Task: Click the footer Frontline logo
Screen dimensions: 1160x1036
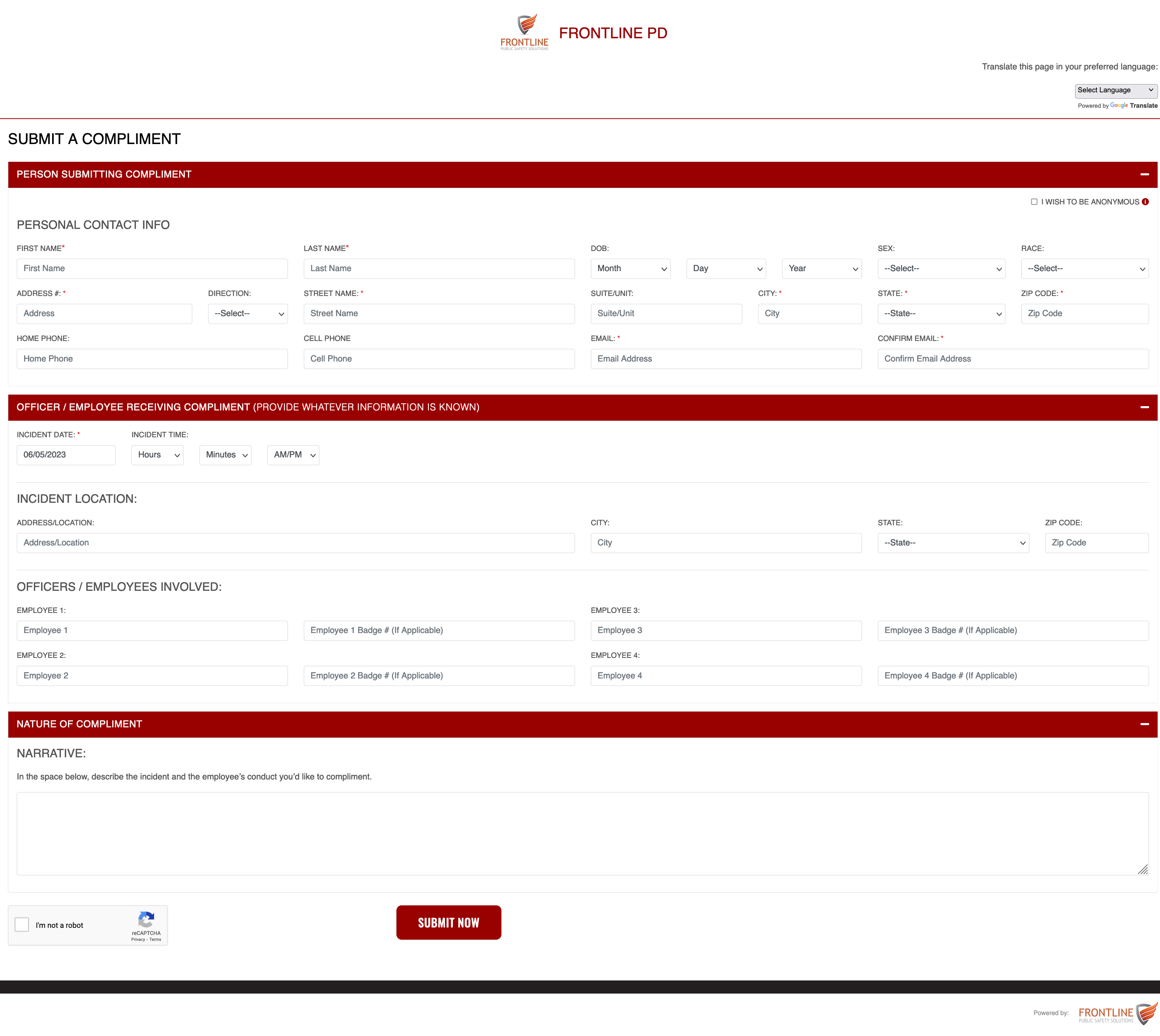Action: (x=1119, y=1014)
